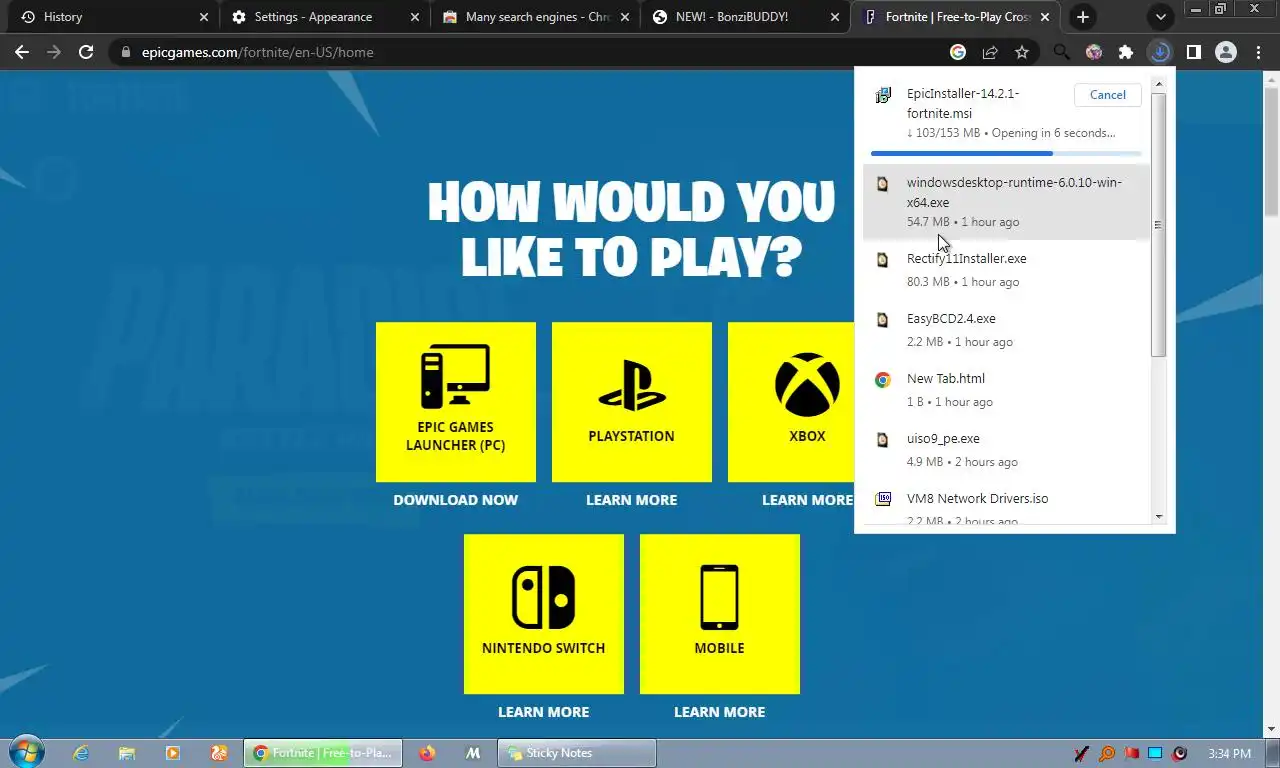Open uiso9_pe.exe download

coord(1006,449)
